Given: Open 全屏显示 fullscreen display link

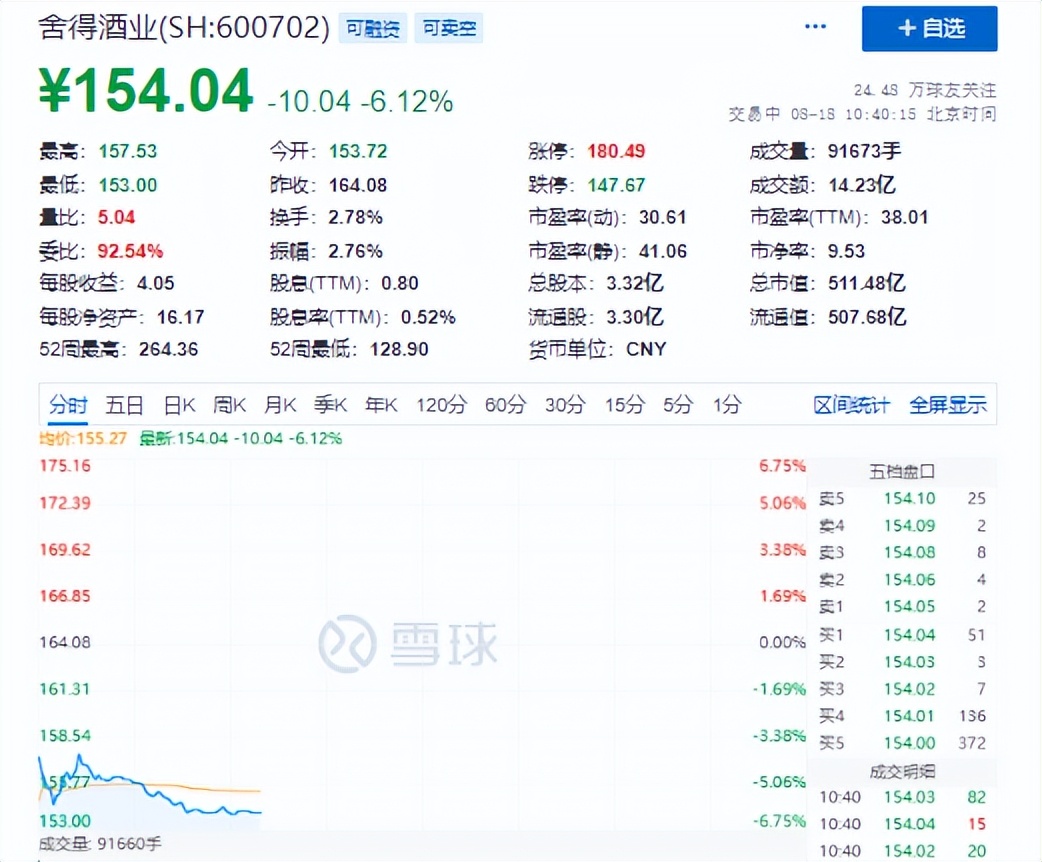Looking at the screenshot, I should tap(948, 405).
